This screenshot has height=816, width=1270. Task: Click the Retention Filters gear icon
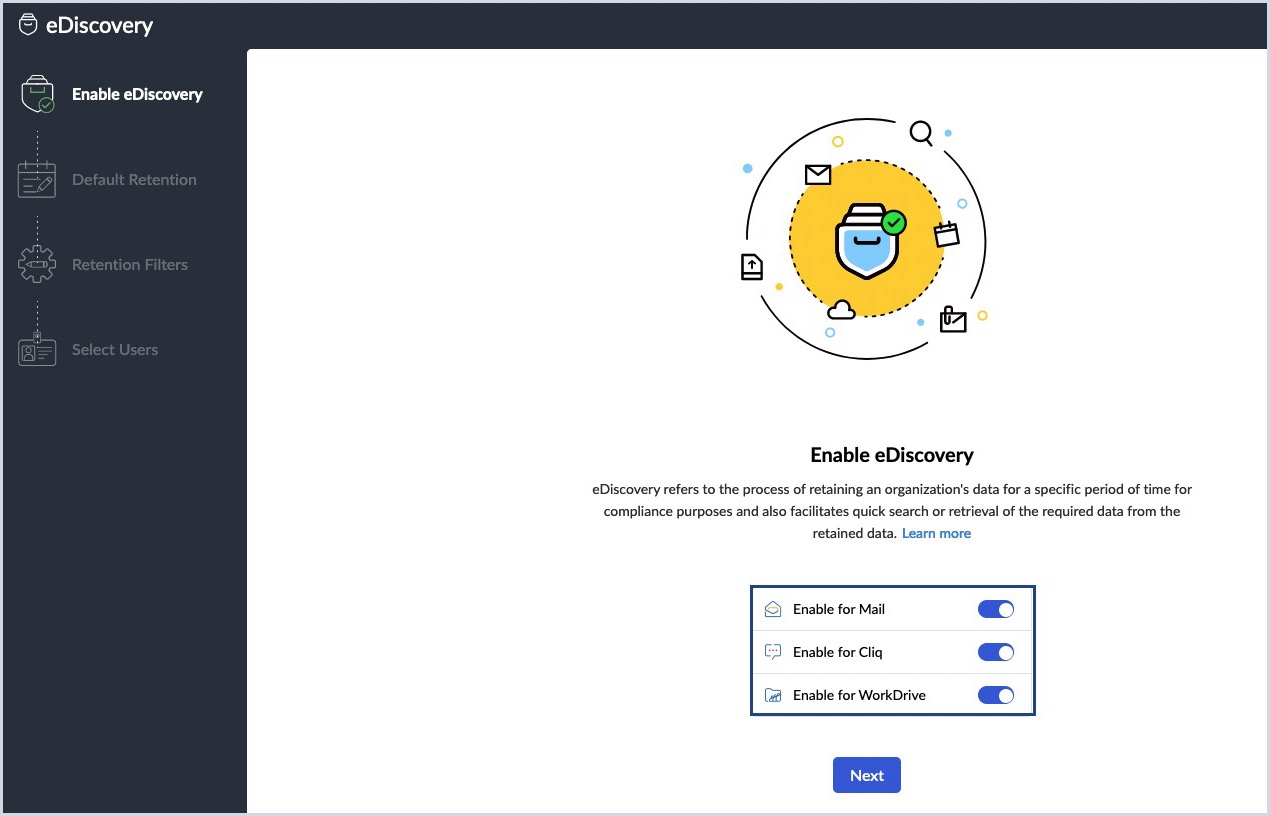point(36,264)
